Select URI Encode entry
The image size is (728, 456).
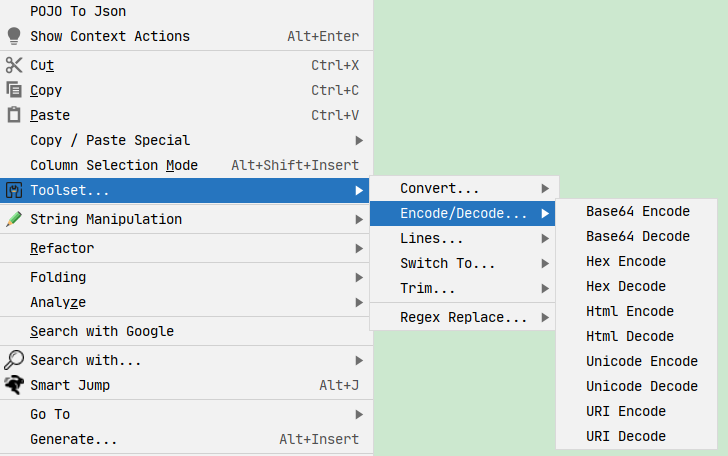pyautogui.click(x=626, y=411)
